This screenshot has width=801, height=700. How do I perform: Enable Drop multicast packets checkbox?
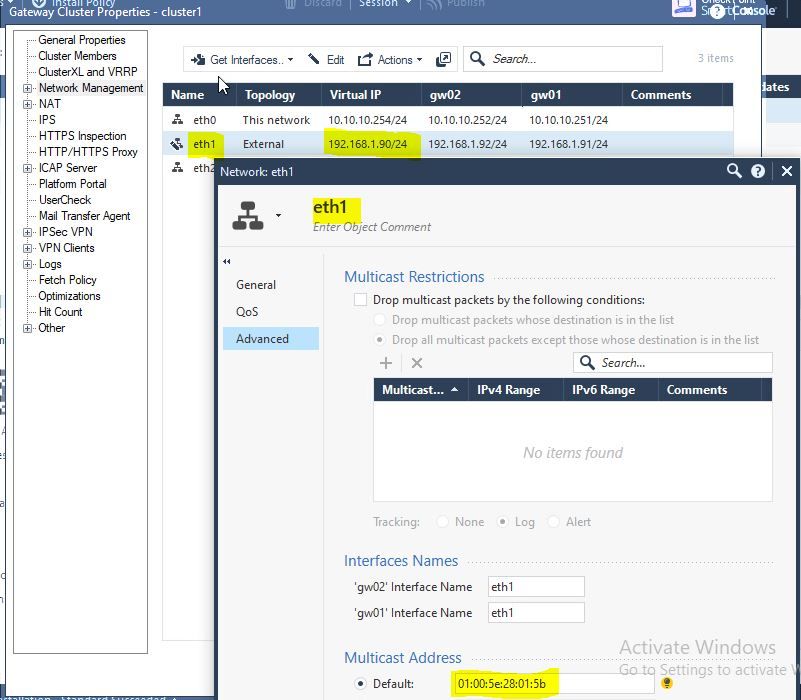pyautogui.click(x=360, y=300)
